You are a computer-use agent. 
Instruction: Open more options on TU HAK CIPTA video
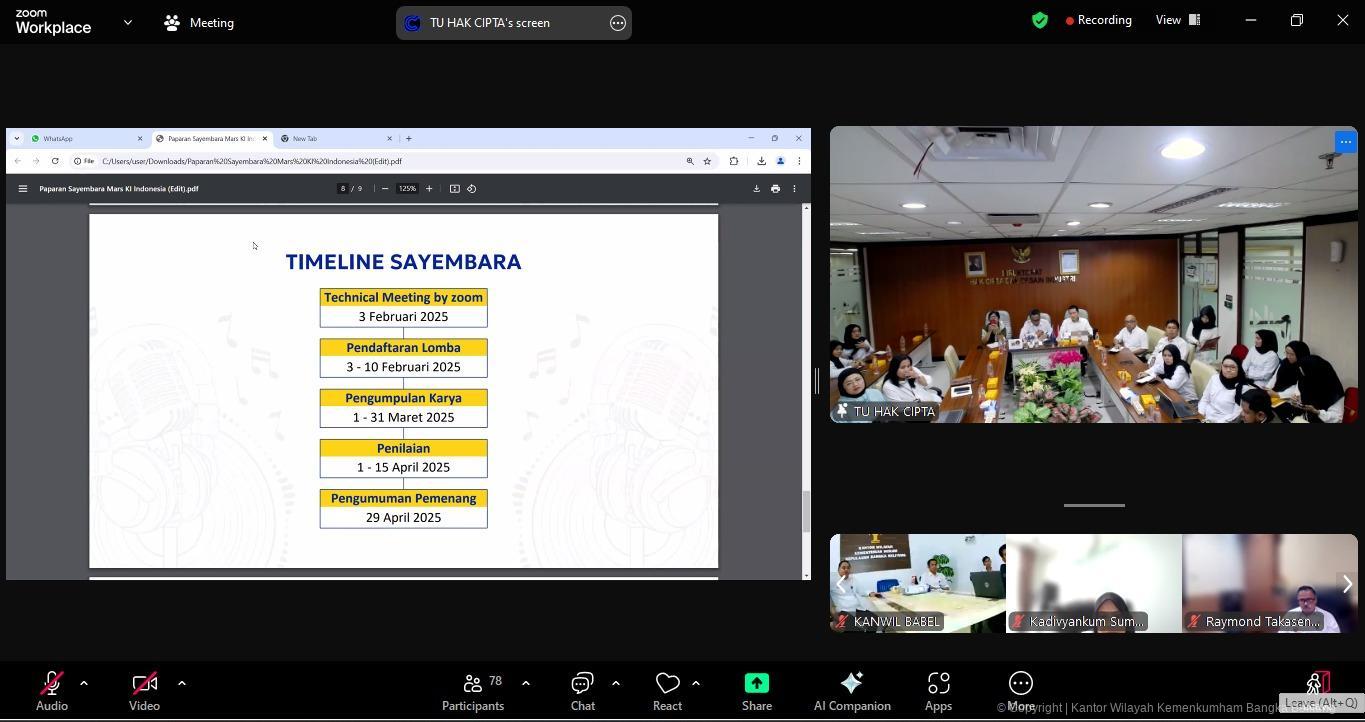[x=1345, y=142]
